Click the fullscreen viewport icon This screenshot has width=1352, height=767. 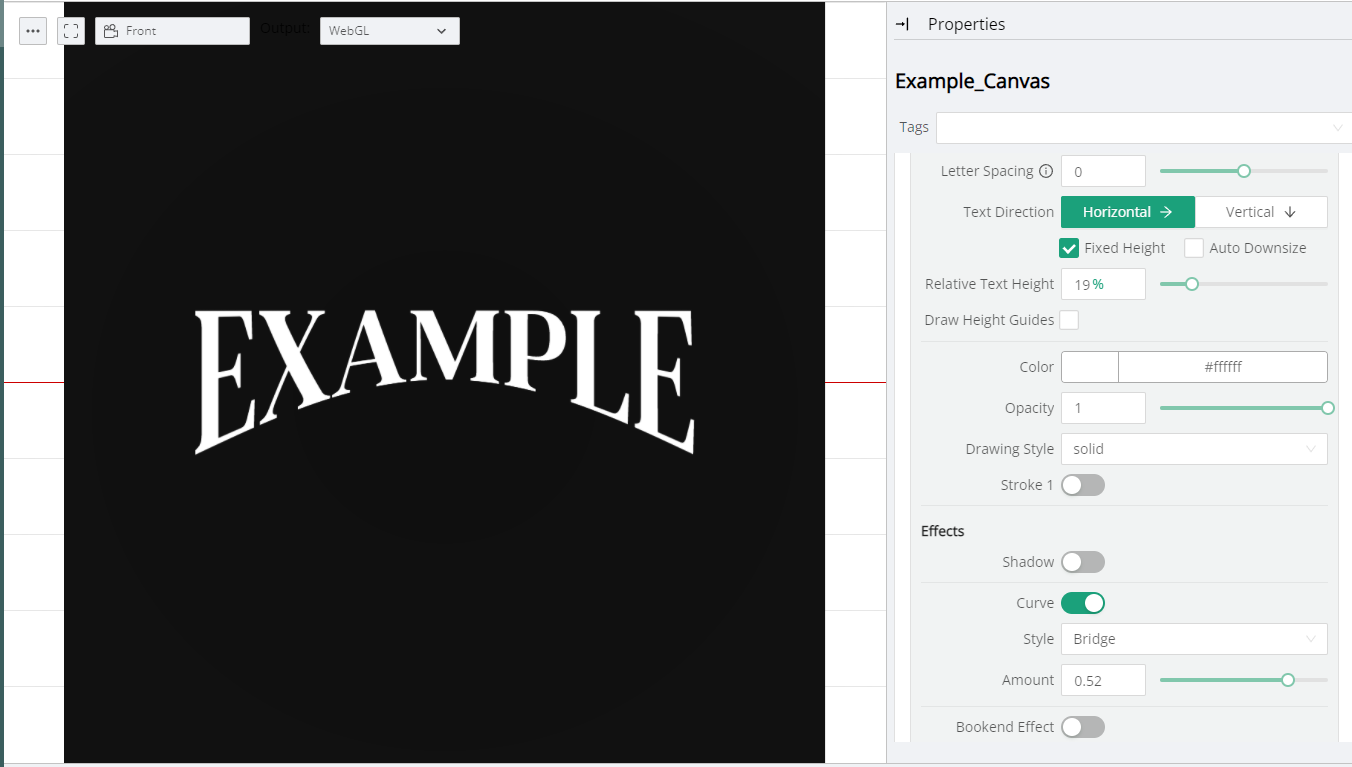(71, 31)
